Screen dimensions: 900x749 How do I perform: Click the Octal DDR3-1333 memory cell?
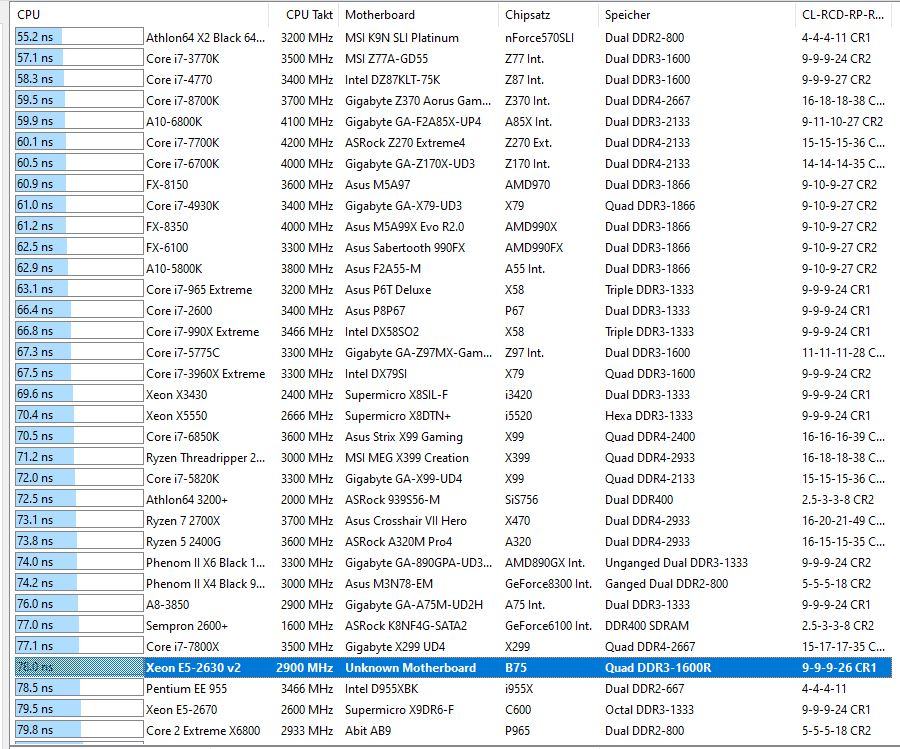[649, 709]
